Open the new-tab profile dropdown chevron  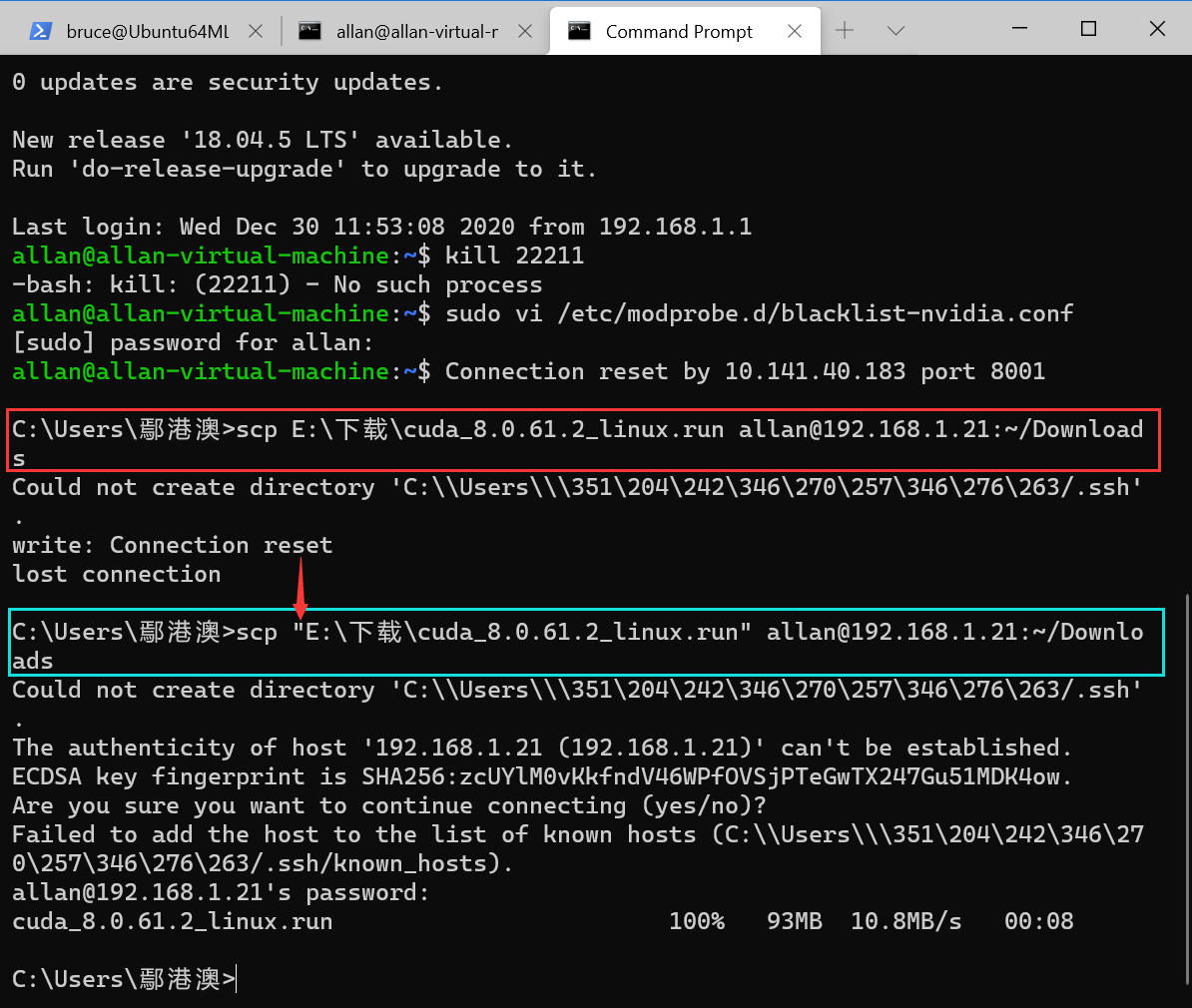pyautogui.click(x=895, y=30)
